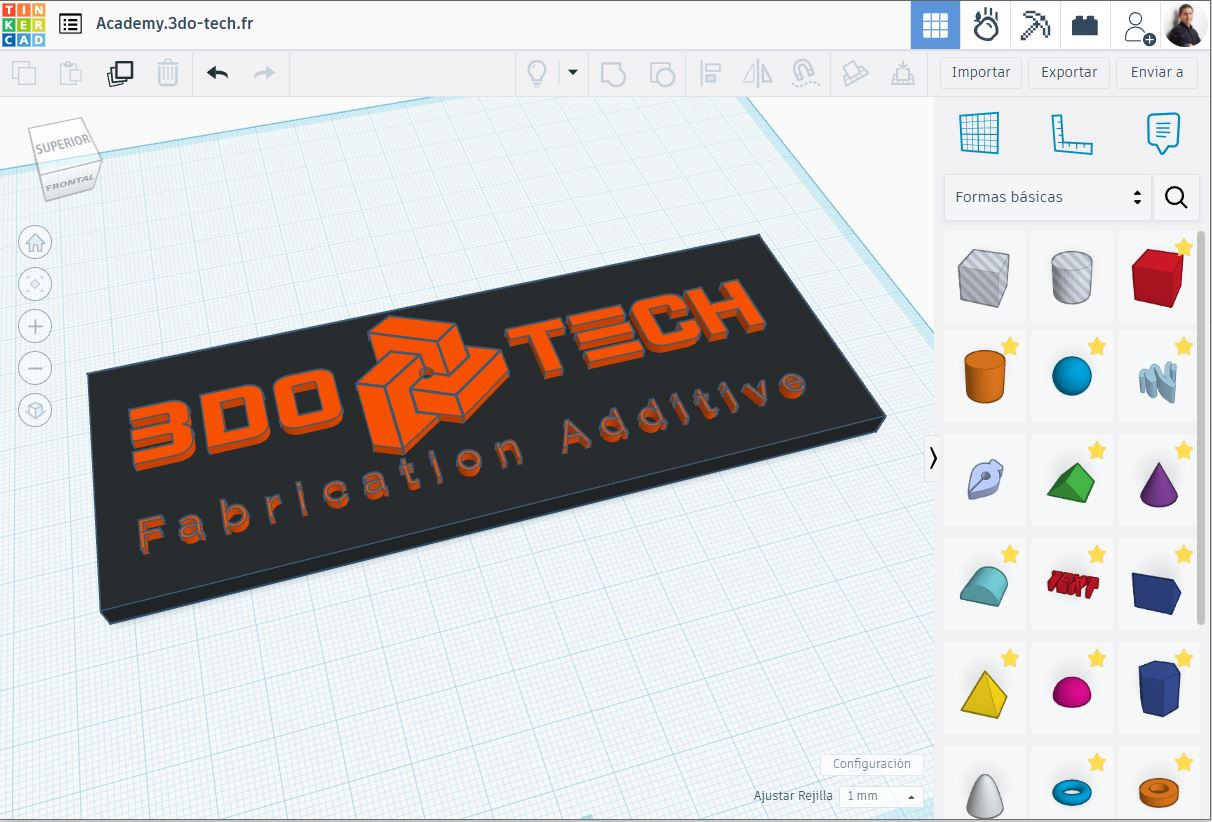
Task: Switch to Sim Lab view
Action: click(x=986, y=25)
